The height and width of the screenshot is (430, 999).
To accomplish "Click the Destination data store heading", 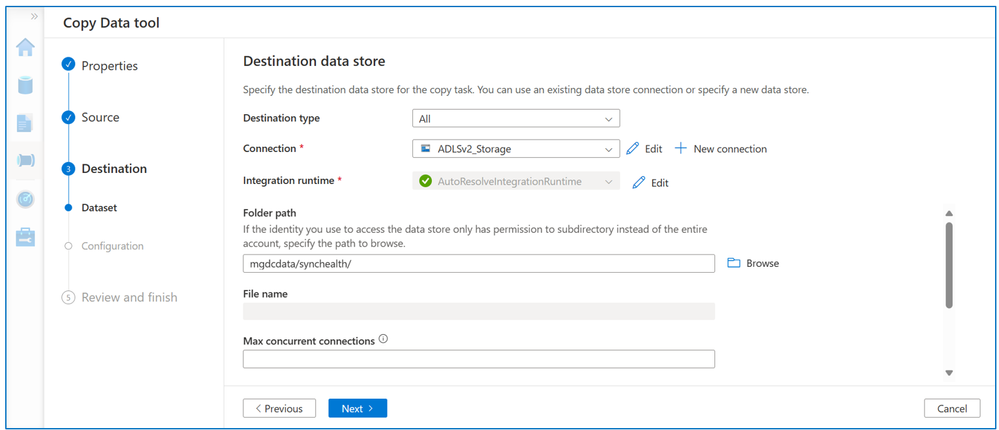I will point(314,62).
